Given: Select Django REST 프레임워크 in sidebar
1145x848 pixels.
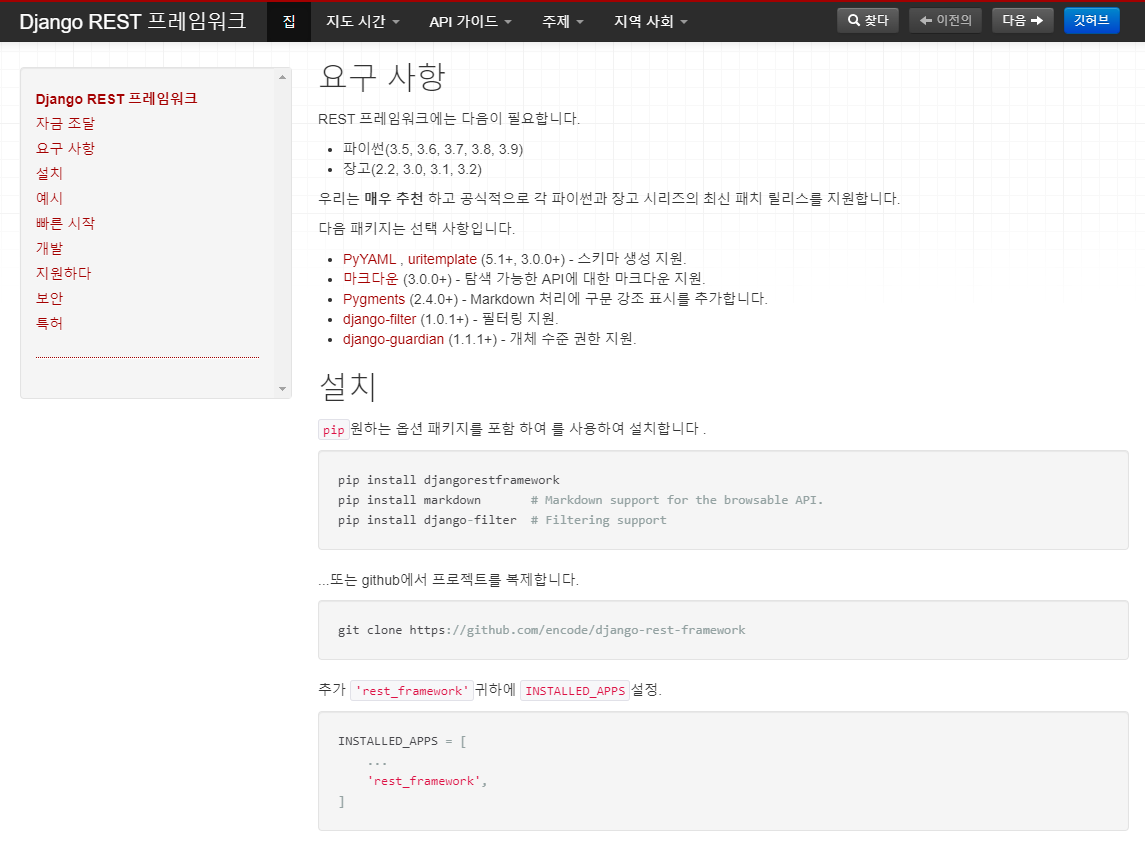Looking at the screenshot, I should tap(116, 99).
